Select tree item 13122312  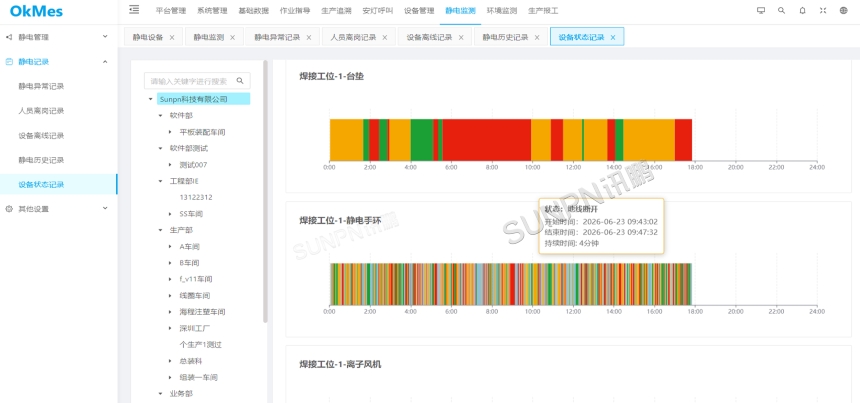[196, 197]
